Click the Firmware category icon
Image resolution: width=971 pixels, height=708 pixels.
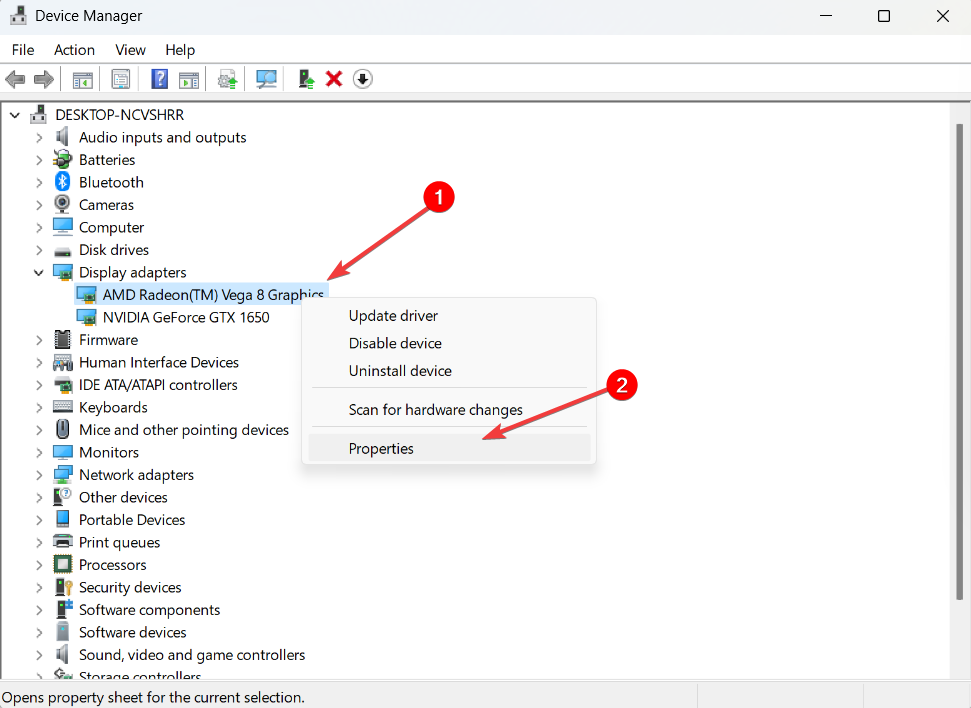63,339
